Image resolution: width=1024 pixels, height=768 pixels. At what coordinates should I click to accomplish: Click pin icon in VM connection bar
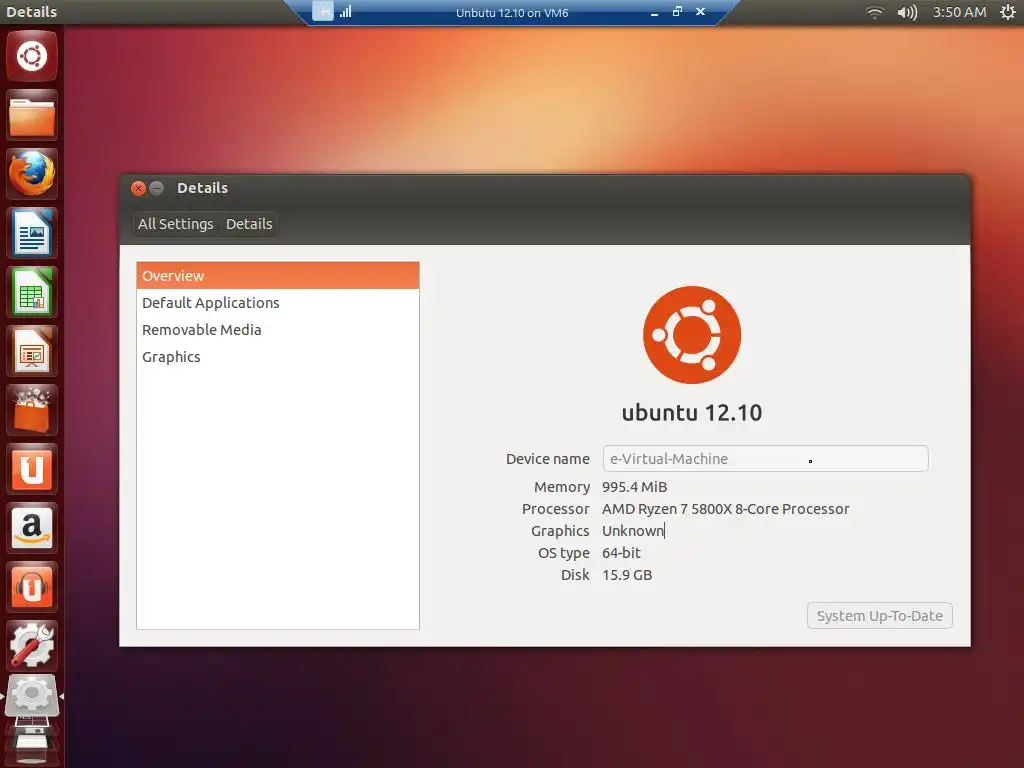(323, 12)
